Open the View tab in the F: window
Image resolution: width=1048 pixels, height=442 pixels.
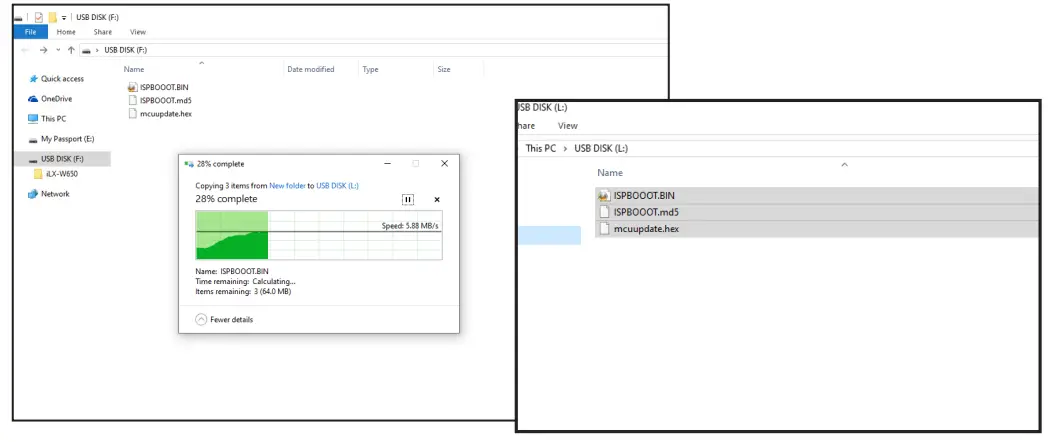(x=138, y=32)
